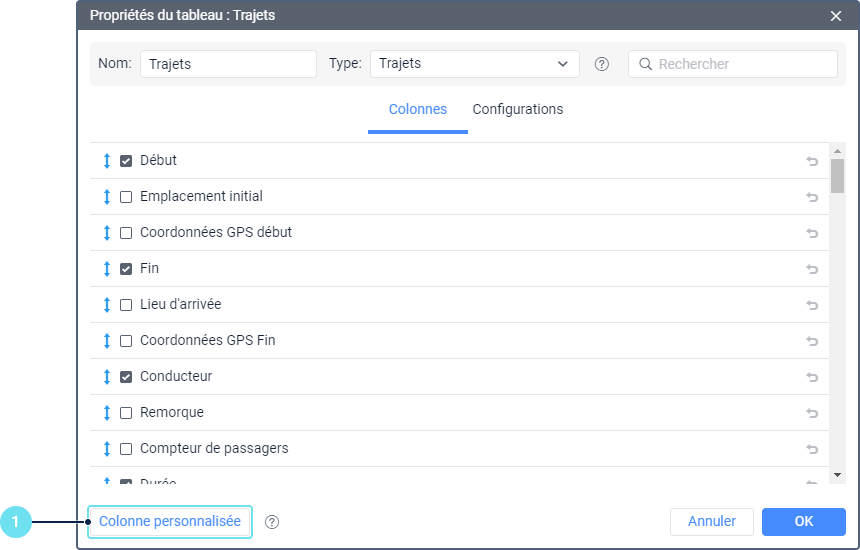The height and width of the screenshot is (550, 860).
Task: Reset the Début column name
Action: coord(812,161)
